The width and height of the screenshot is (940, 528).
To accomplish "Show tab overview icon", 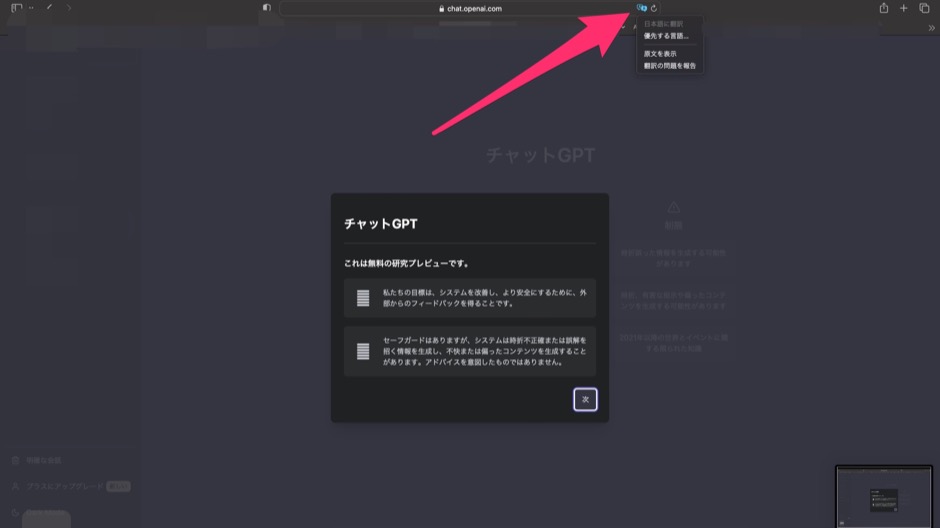I will tap(924, 8).
